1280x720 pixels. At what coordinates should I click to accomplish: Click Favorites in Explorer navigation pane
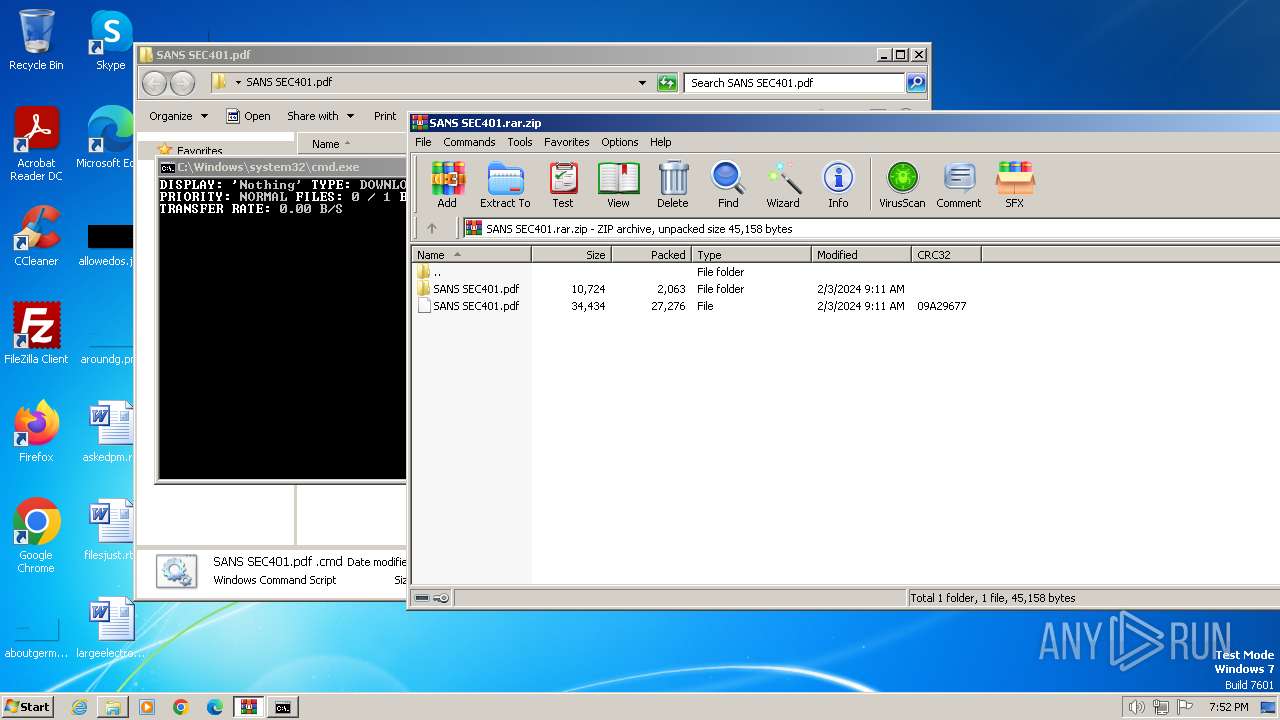[x=199, y=151]
